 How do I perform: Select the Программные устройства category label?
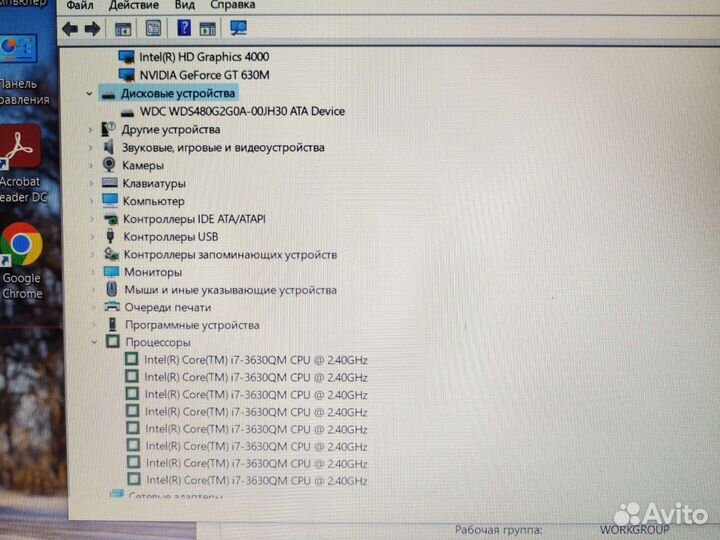(x=192, y=326)
